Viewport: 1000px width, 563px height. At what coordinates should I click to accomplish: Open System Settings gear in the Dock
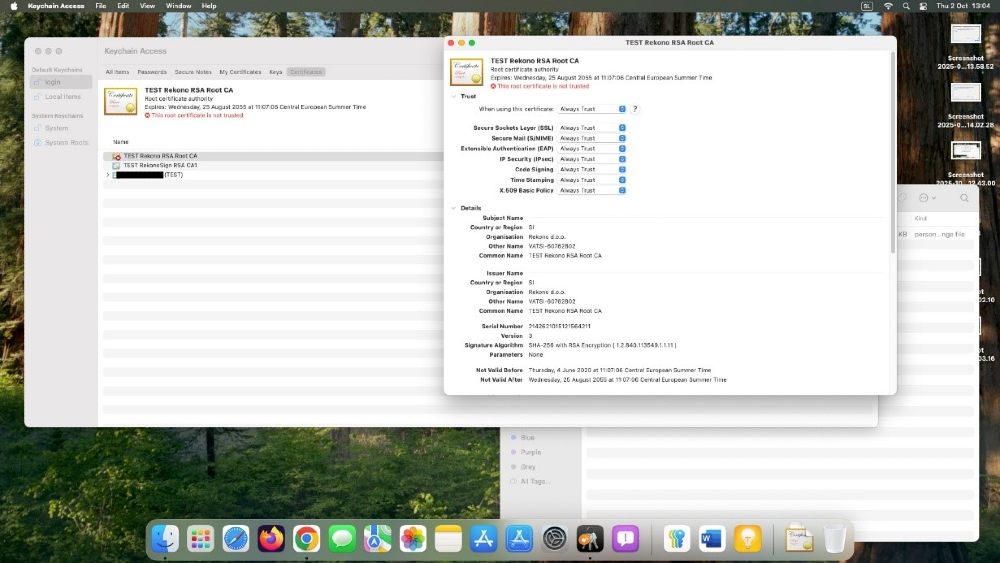pyautogui.click(x=554, y=539)
